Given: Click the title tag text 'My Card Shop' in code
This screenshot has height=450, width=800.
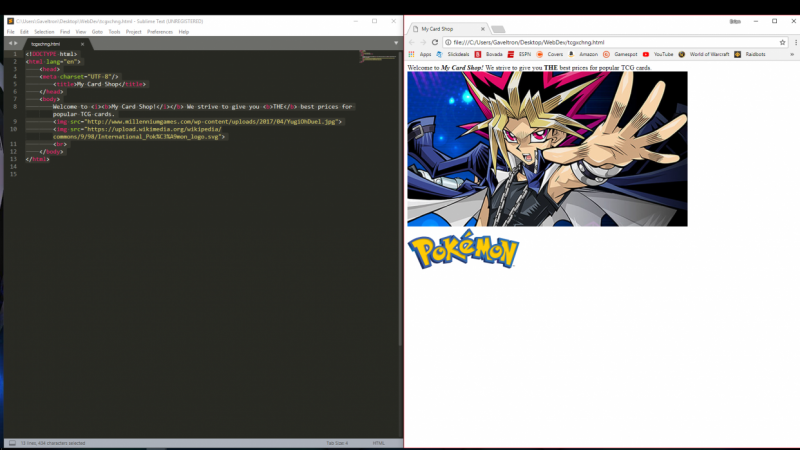Looking at the screenshot, I should point(97,84).
